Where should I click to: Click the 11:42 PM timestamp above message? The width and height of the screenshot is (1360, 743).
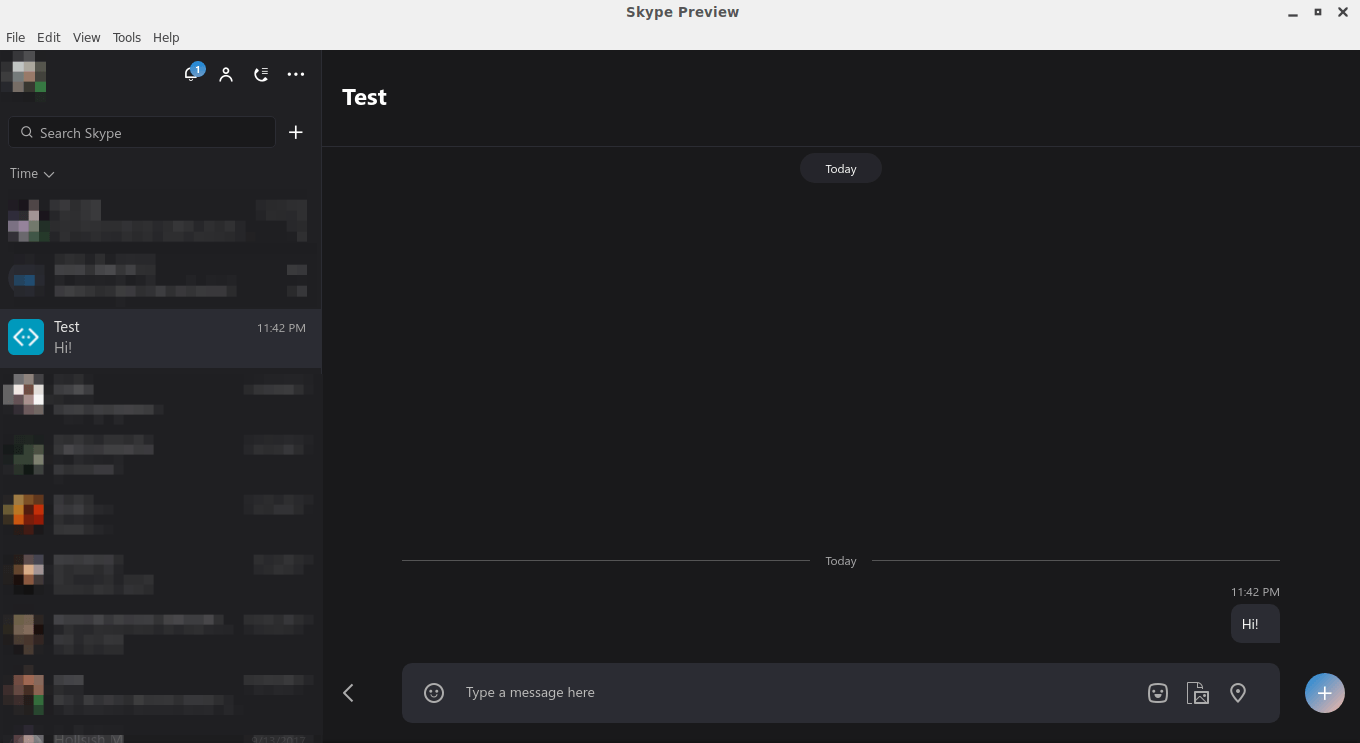pos(1255,592)
